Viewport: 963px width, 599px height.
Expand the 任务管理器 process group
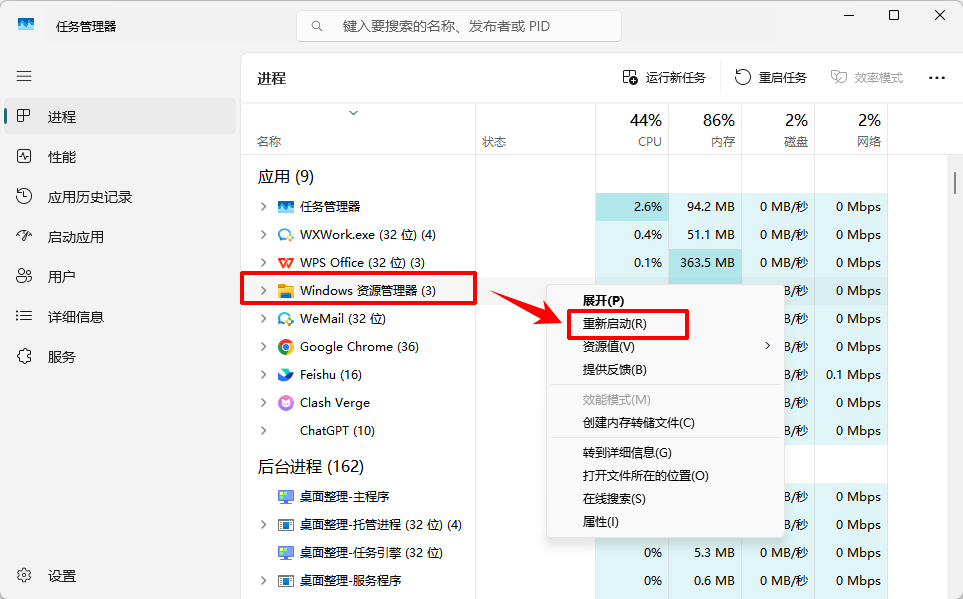[263, 206]
